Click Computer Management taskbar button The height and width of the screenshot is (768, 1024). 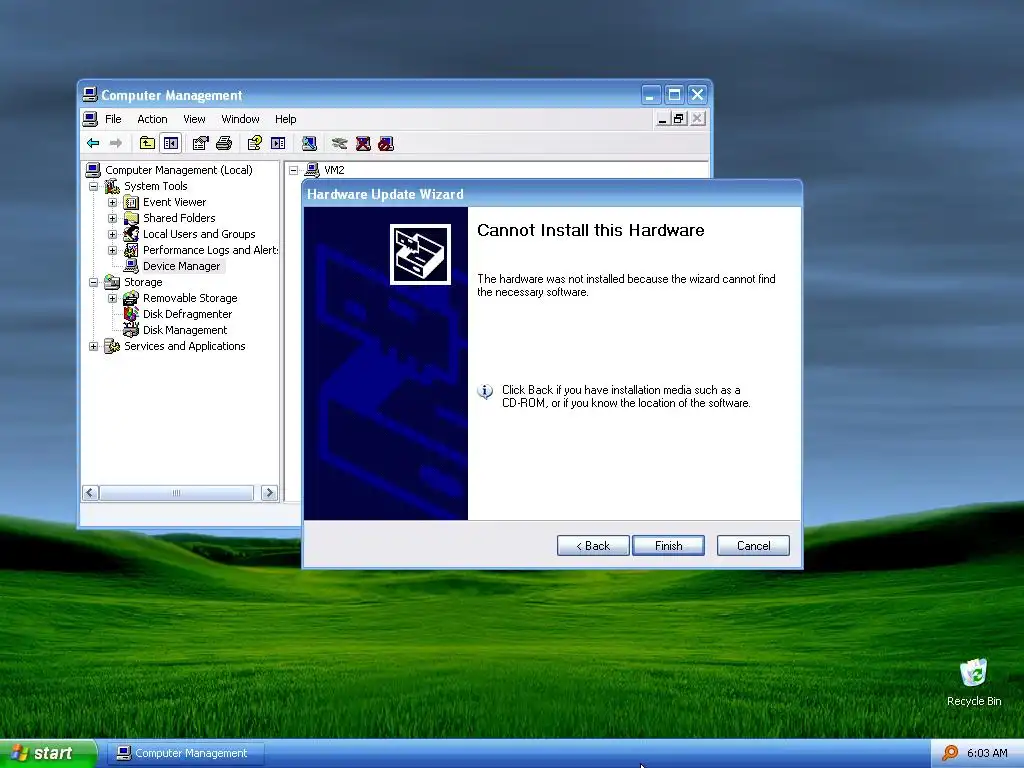point(186,753)
